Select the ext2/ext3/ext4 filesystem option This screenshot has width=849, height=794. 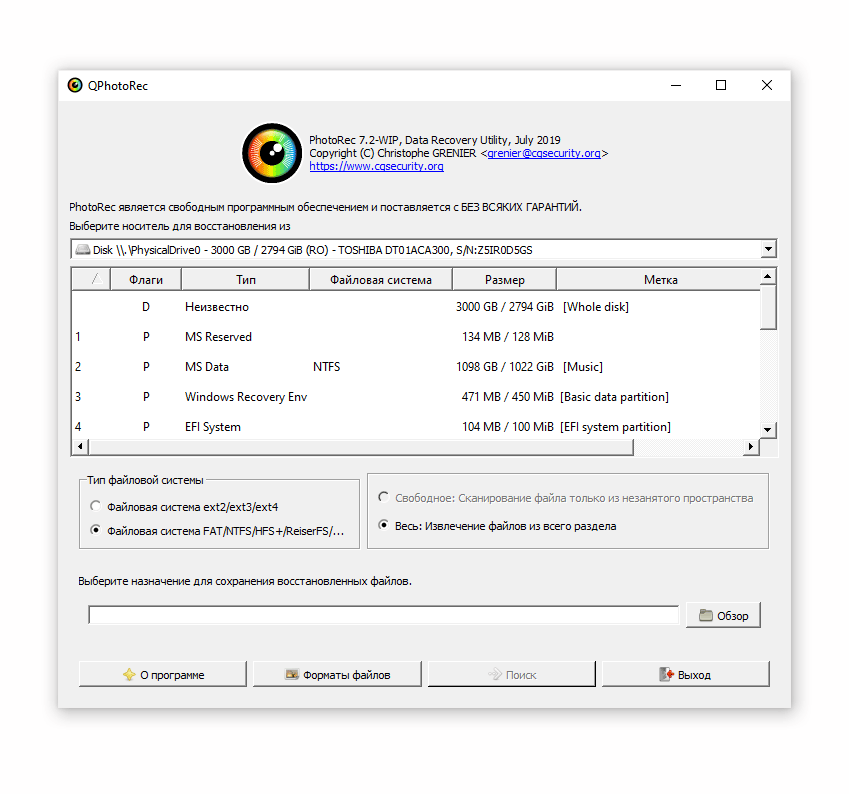click(x=96, y=506)
